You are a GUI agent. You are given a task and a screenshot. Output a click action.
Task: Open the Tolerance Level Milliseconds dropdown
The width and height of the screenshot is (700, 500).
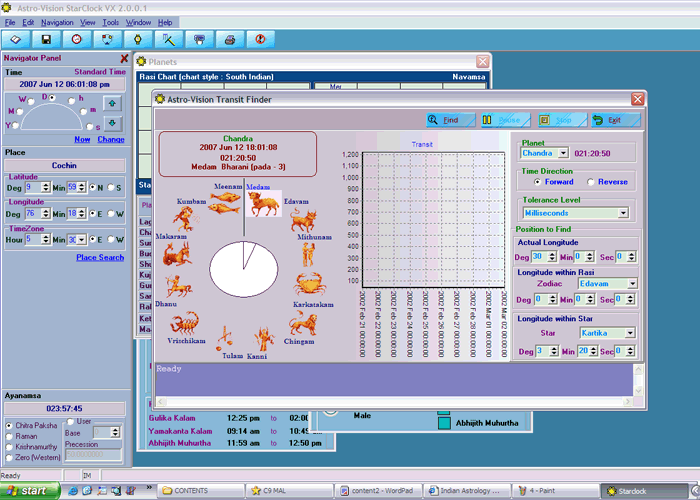tap(623, 213)
